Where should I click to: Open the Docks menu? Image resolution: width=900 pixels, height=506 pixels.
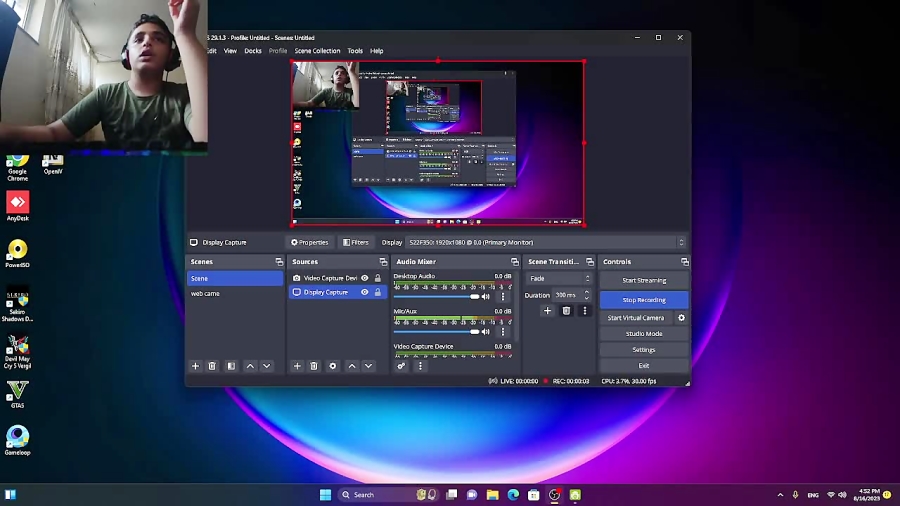coord(253,51)
